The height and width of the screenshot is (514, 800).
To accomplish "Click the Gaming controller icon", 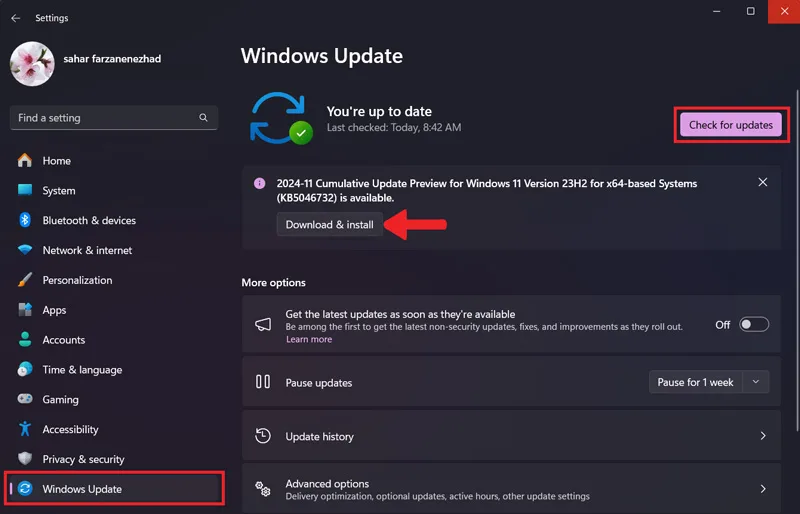I will pyautogui.click(x=24, y=399).
